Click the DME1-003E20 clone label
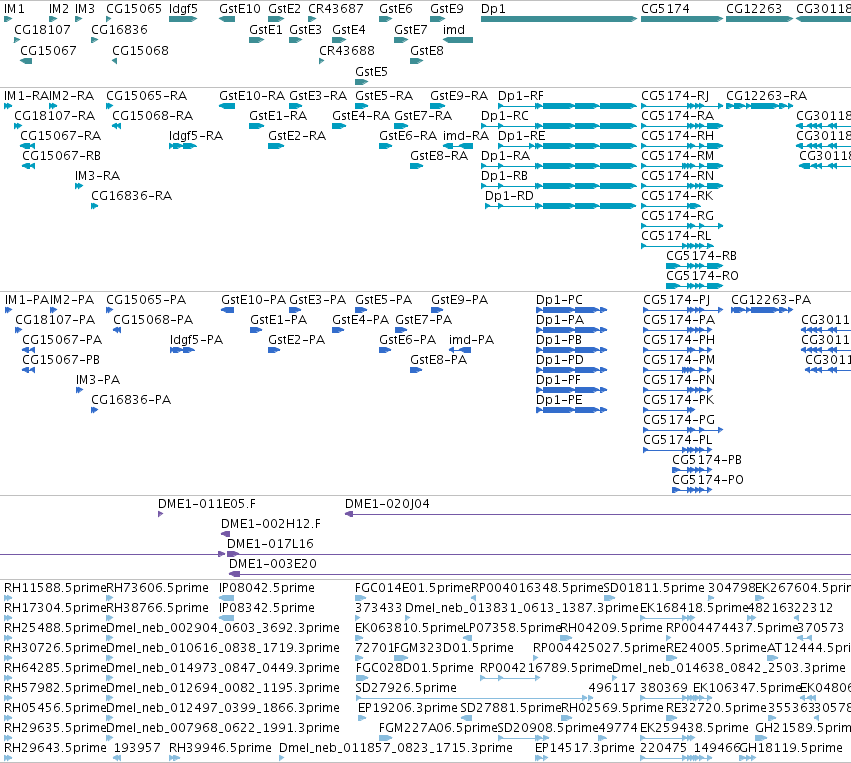Image resolution: width=851 pixels, height=763 pixels. tap(273, 564)
